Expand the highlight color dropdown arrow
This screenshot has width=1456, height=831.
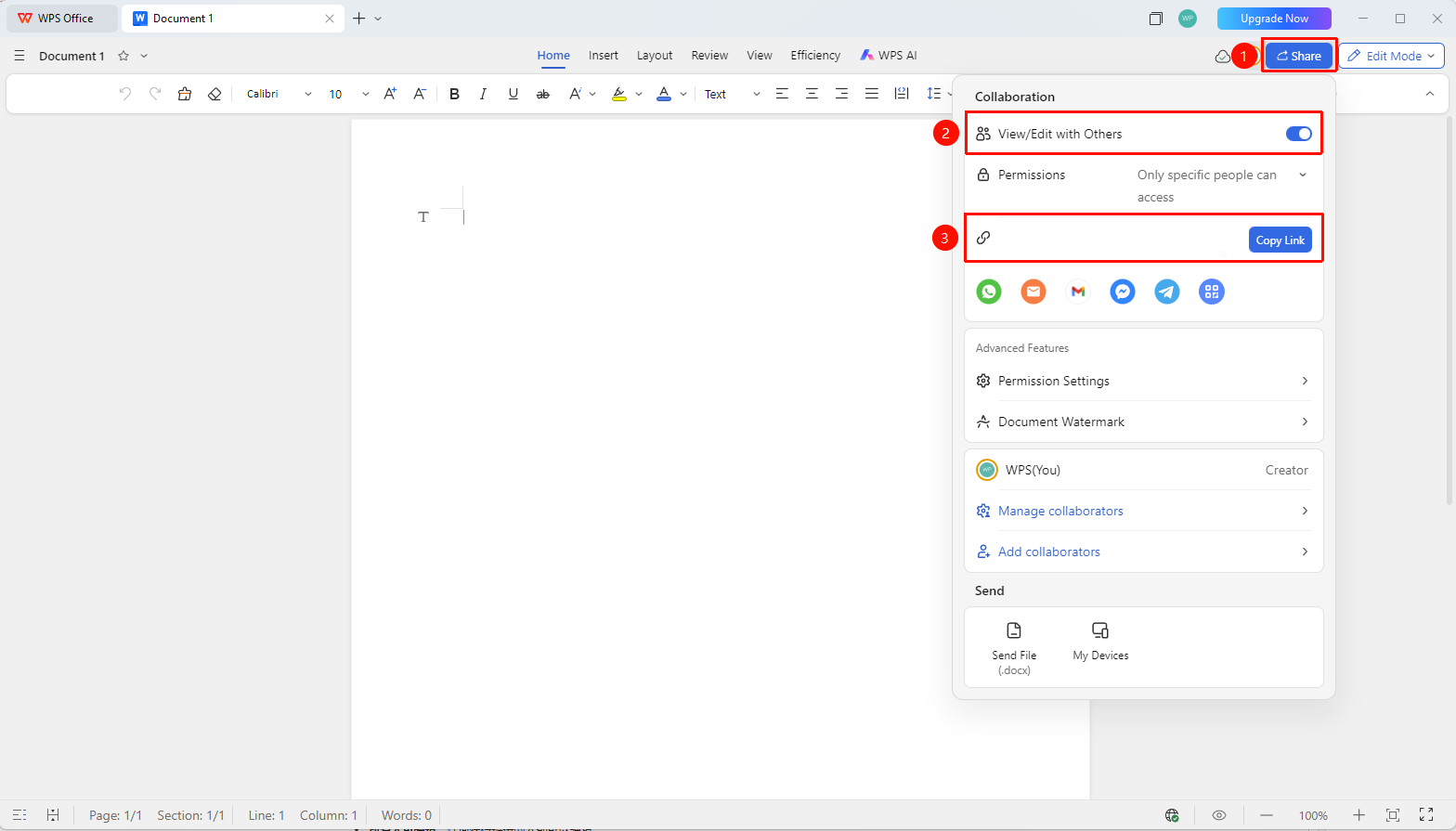click(x=639, y=94)
